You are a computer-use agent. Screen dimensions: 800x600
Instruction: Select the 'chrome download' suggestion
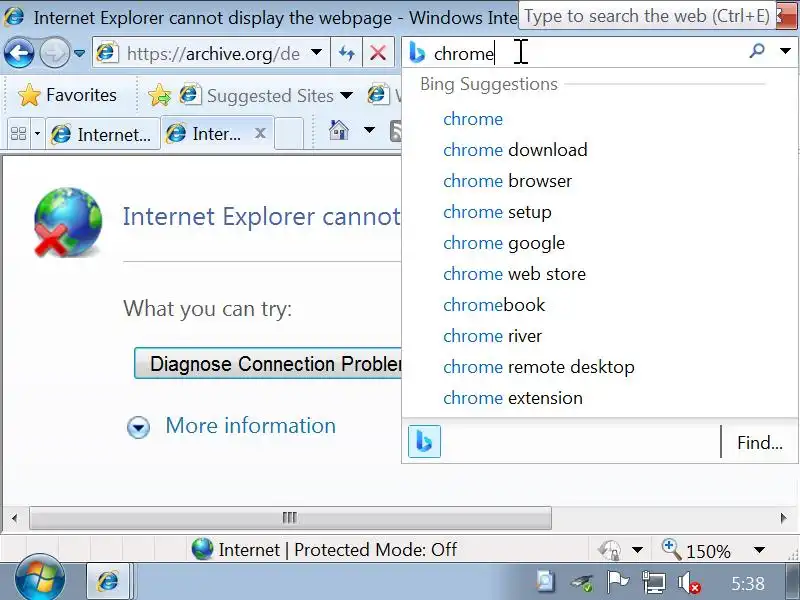pyautogui.click(x=515, y=150)
